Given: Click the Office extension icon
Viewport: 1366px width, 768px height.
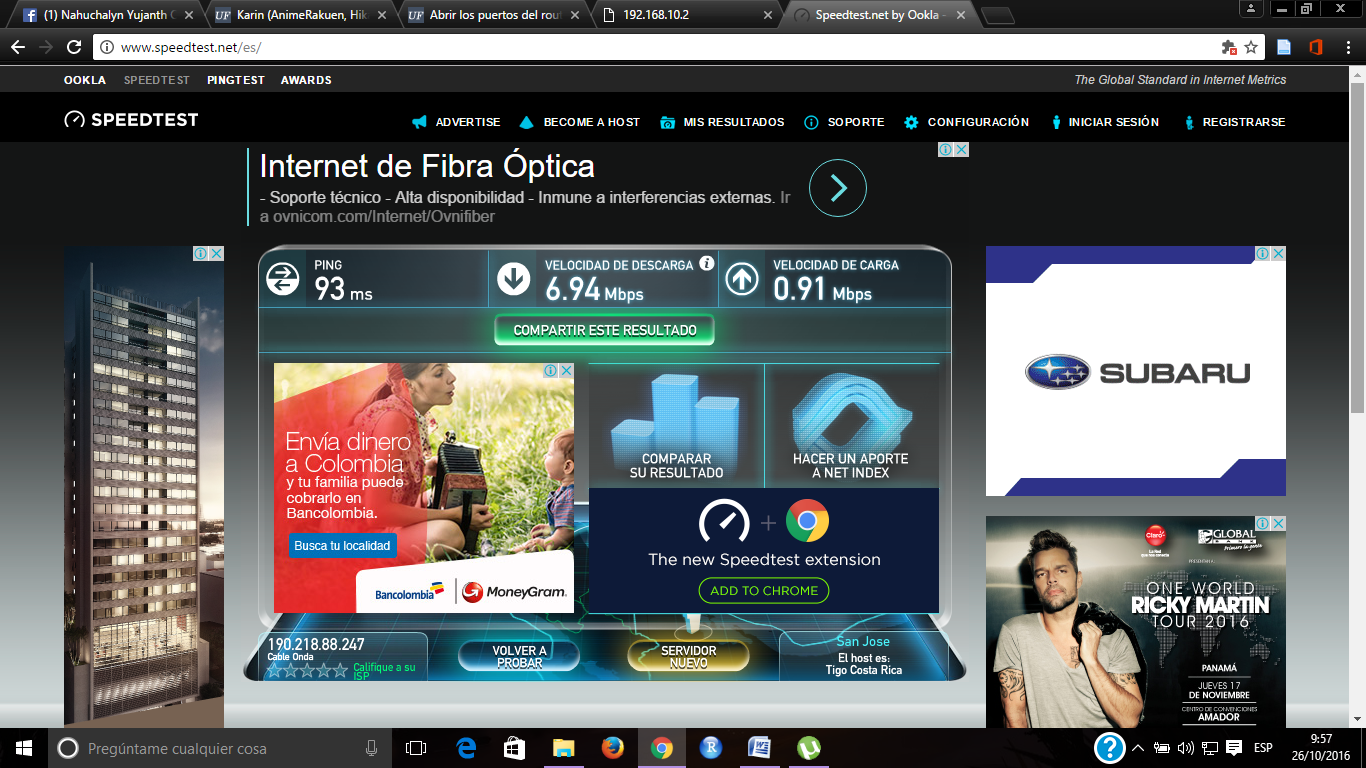Looking at the screenshot, I should 1316,47.
